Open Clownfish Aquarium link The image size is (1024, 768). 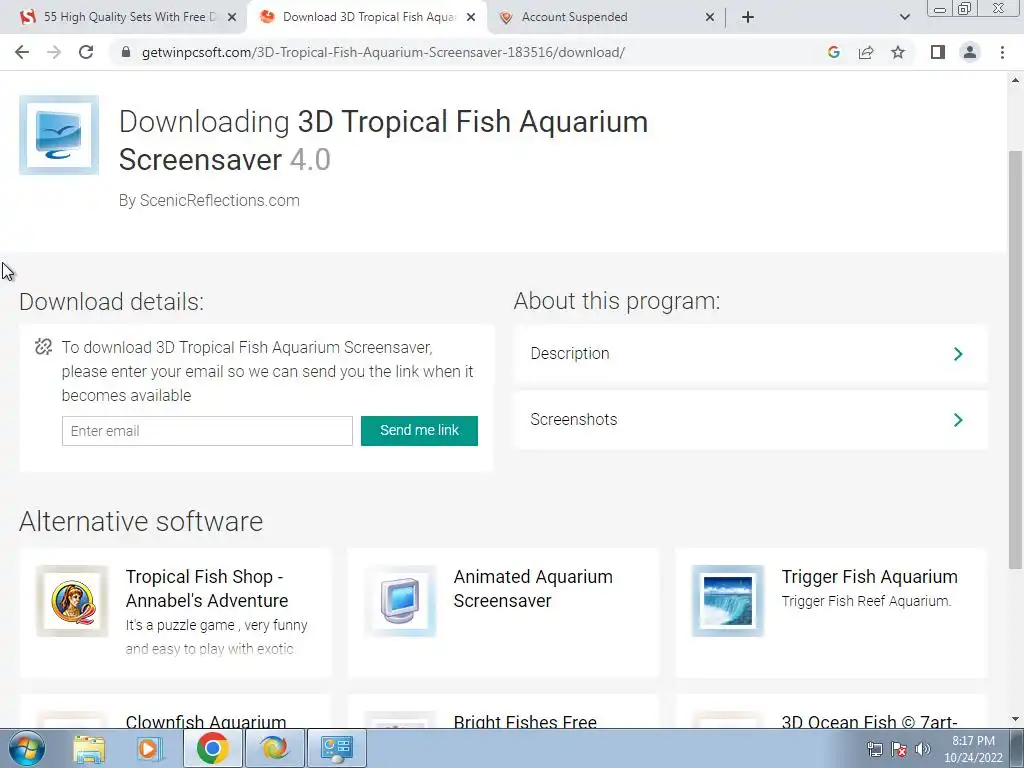[206, 721]
